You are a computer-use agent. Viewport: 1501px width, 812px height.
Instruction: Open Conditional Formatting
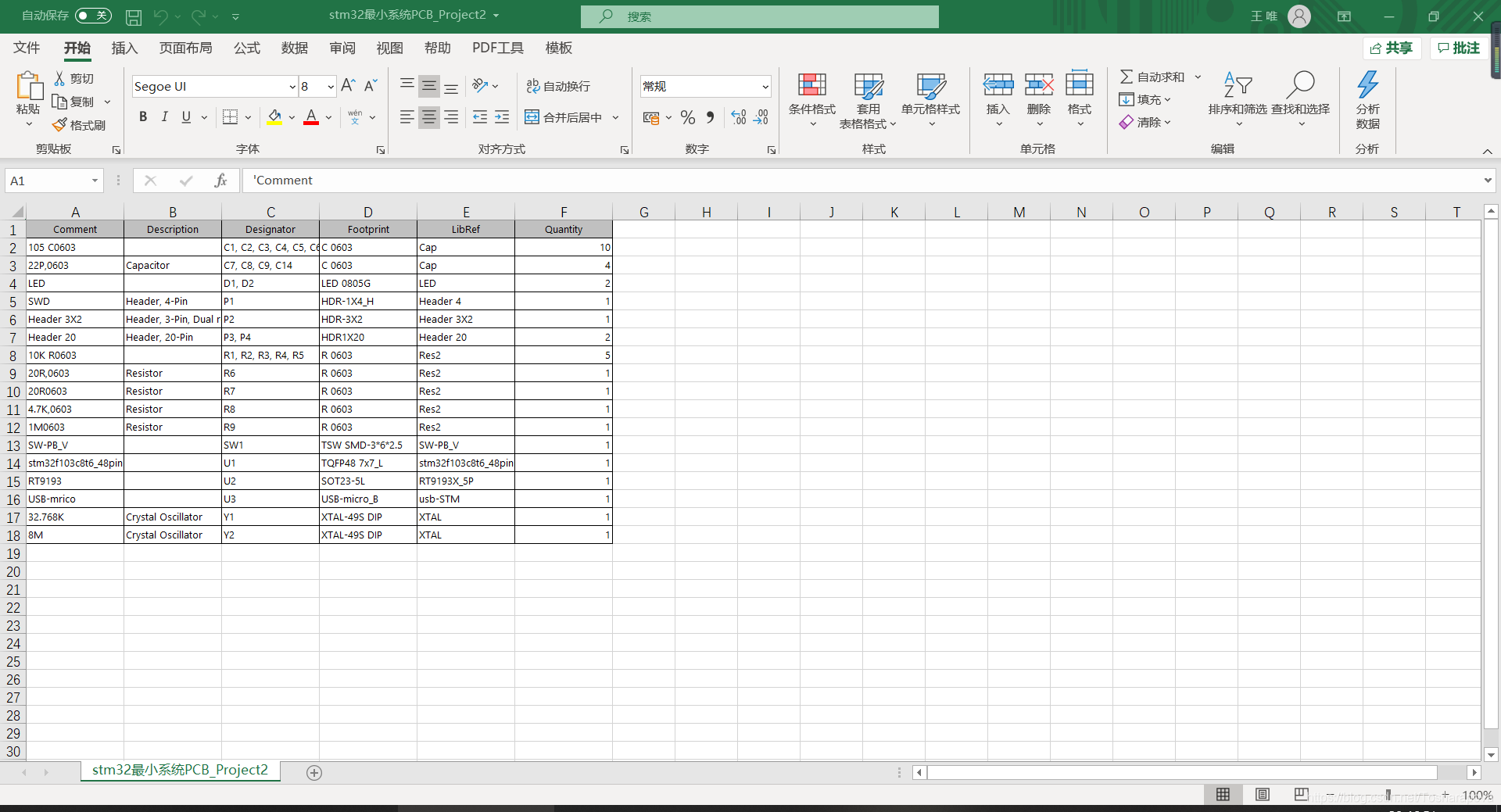coord(811,100)
